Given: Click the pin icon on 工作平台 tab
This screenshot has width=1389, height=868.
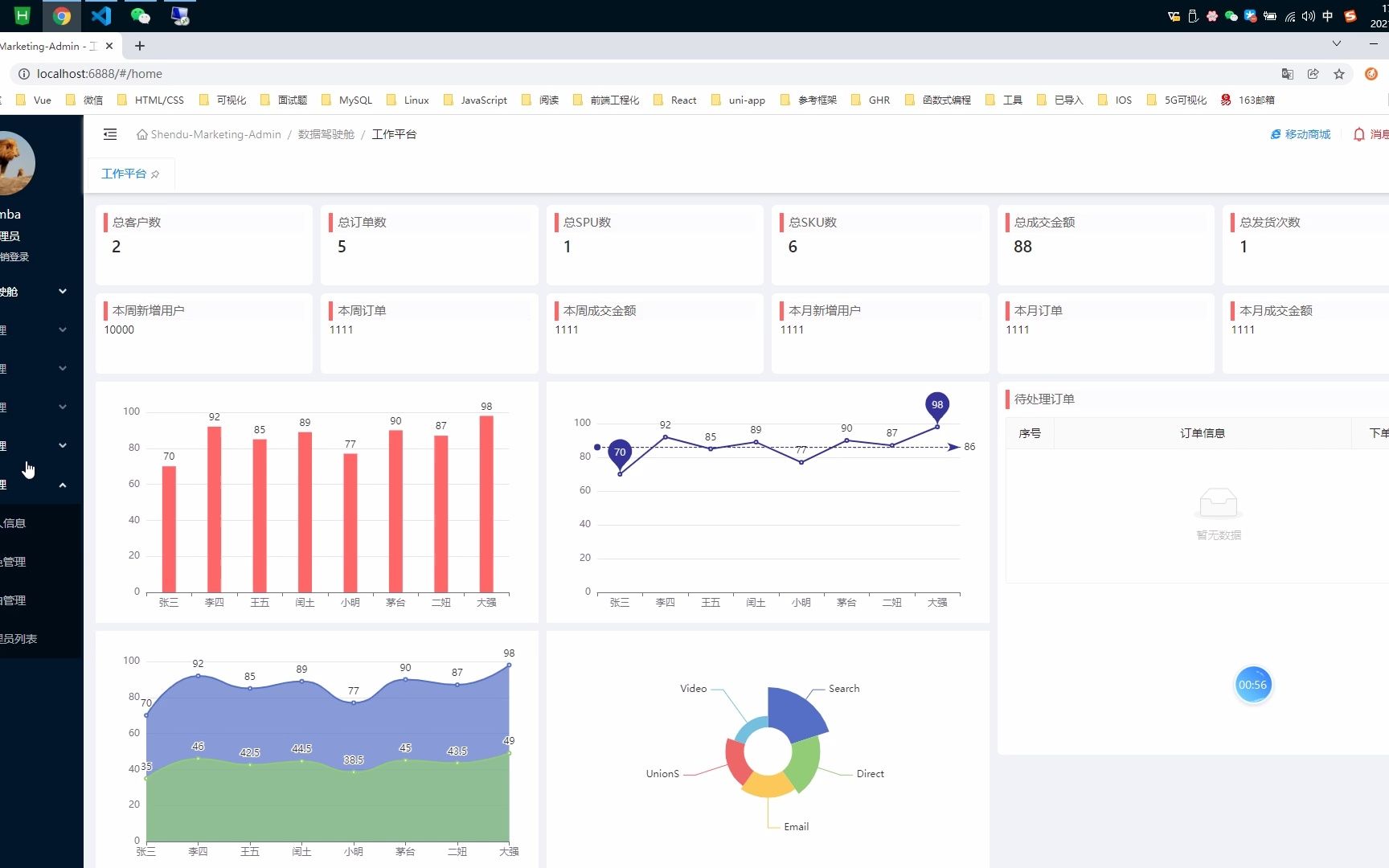Looking at the screenshot, I should 155,174.
